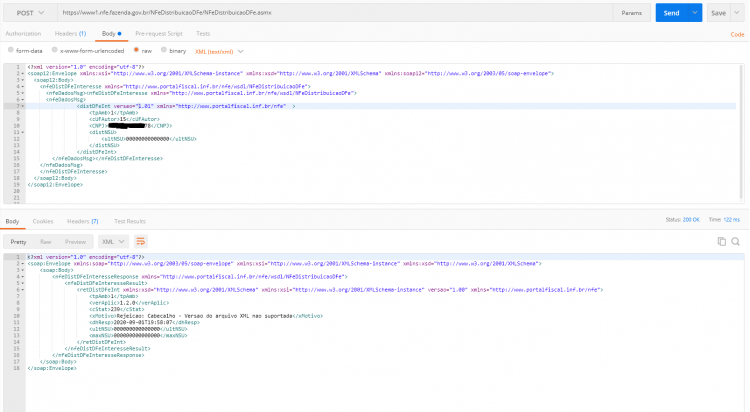The width and height of the screenshot is (750, 412).
Task: Send the request with the Send button
Action: coord(672,13)
